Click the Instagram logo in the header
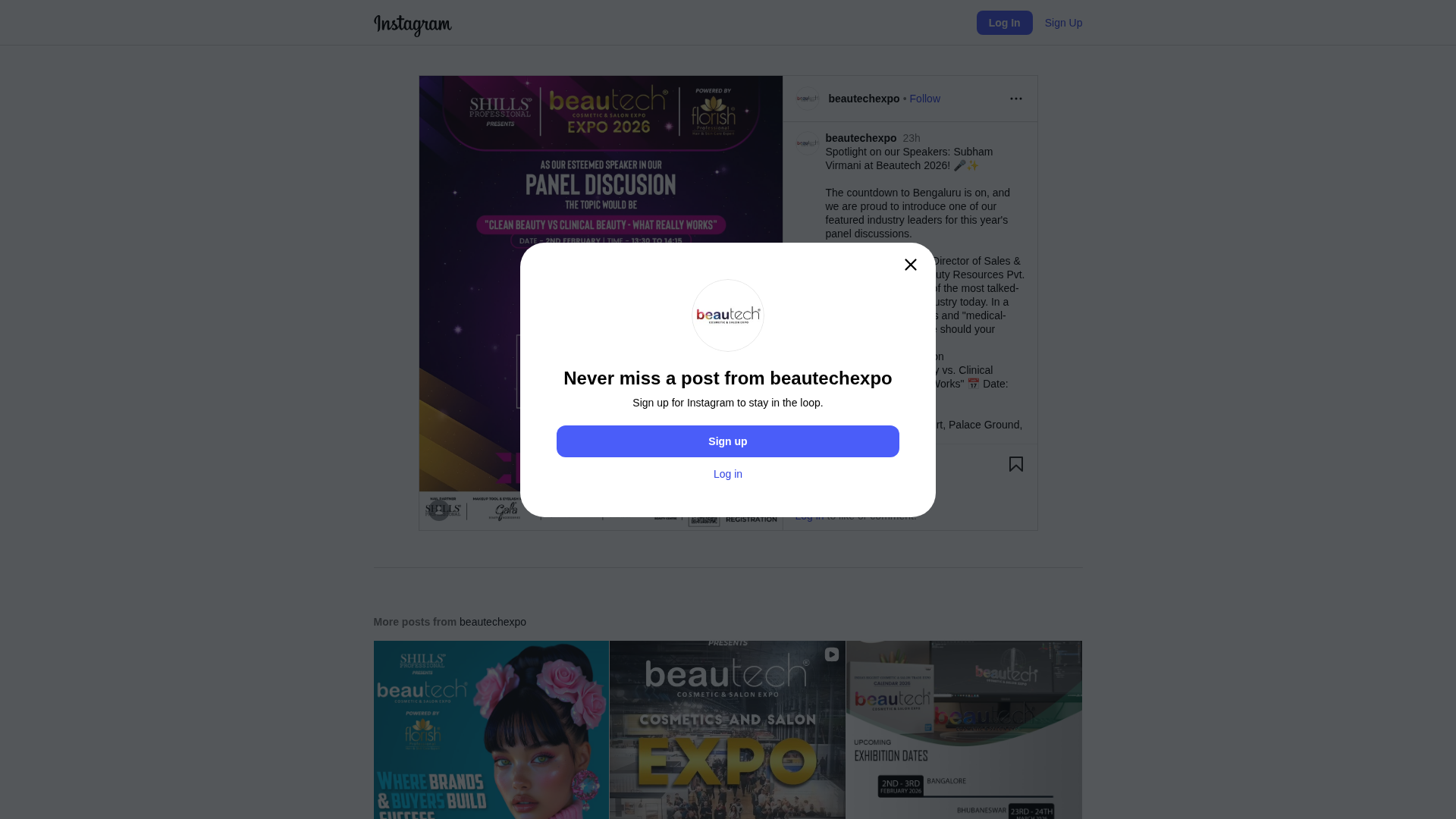Image resolution: width=1456 pixels, height=819 pixels. tap(413, 25)
